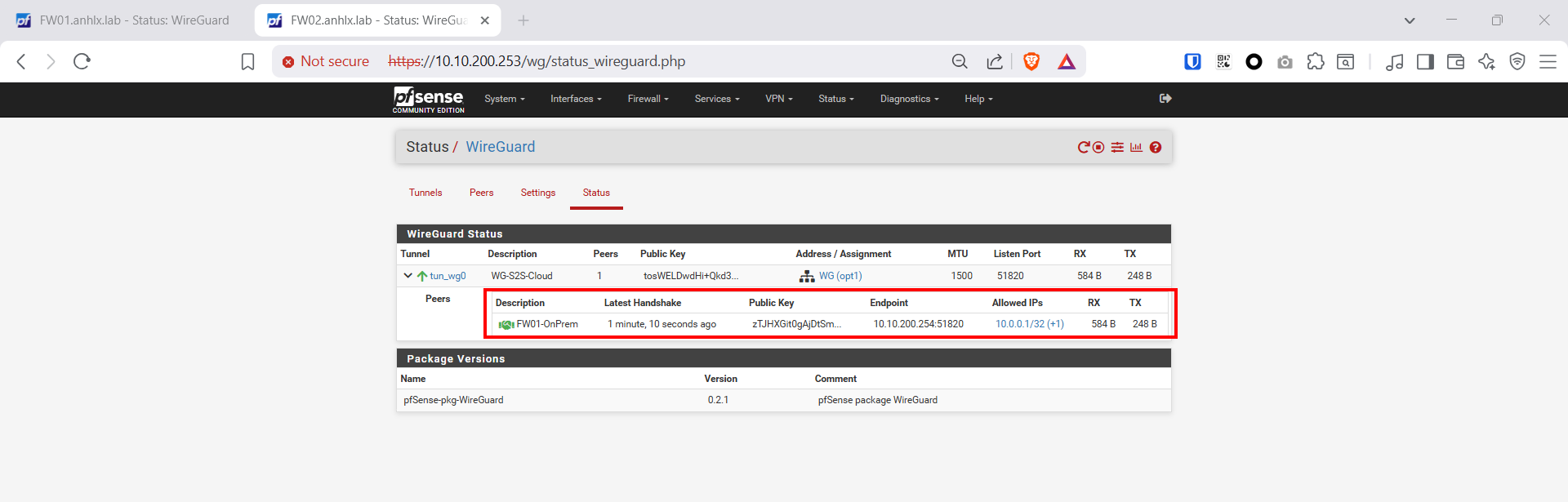Open the status graph icon
Image resolution: width=1568 pixels, height=502 pixels.
point(1136,148)
